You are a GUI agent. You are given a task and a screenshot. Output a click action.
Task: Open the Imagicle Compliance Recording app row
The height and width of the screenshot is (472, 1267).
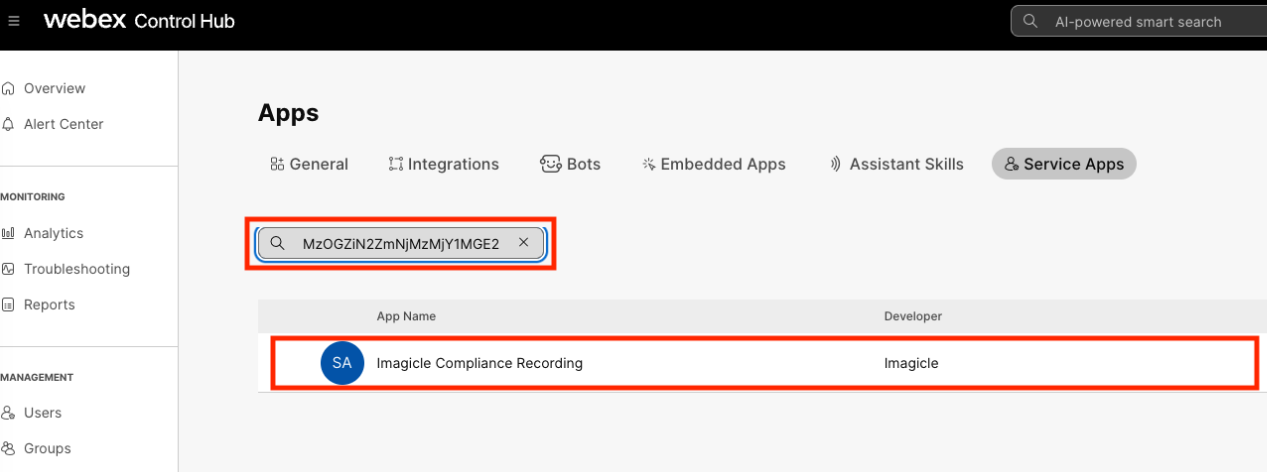[479, 363]
